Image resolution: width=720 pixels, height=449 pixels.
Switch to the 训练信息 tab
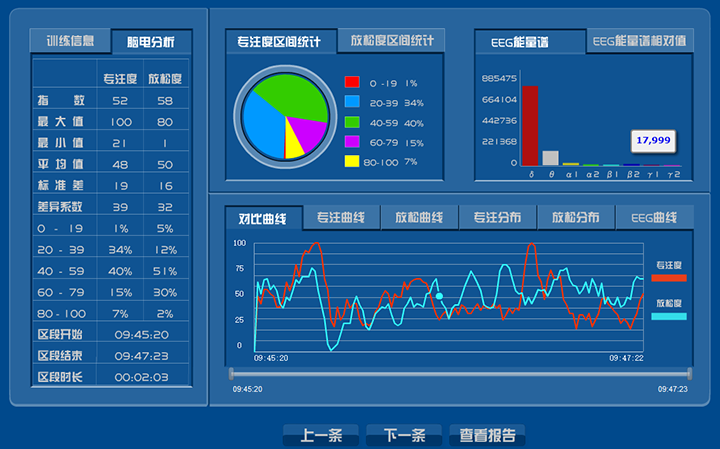coord(70,41)
